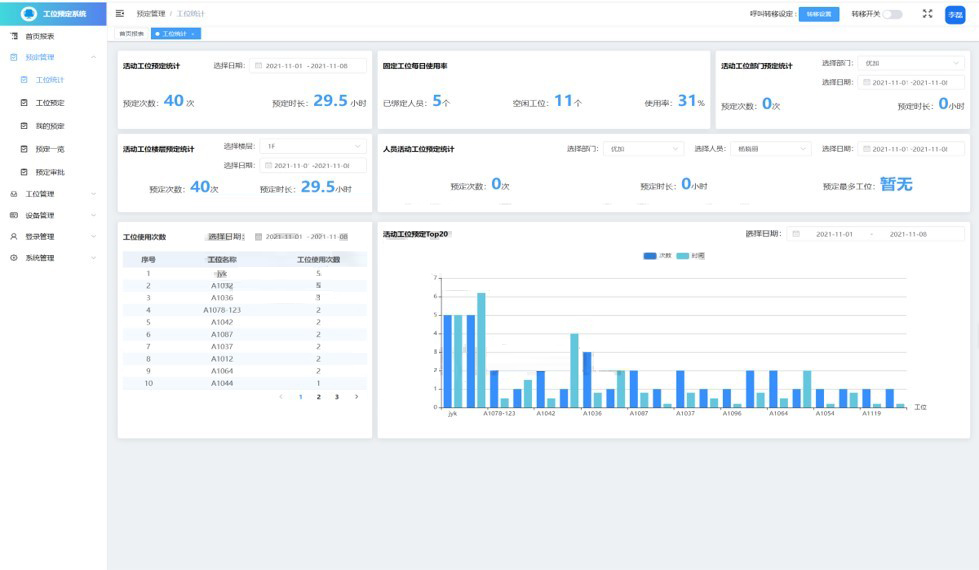This screenshot has width=979, height=570.
Task: Click the system logo icon at top left
Action: pyautogui.click(x=28, y=14)
